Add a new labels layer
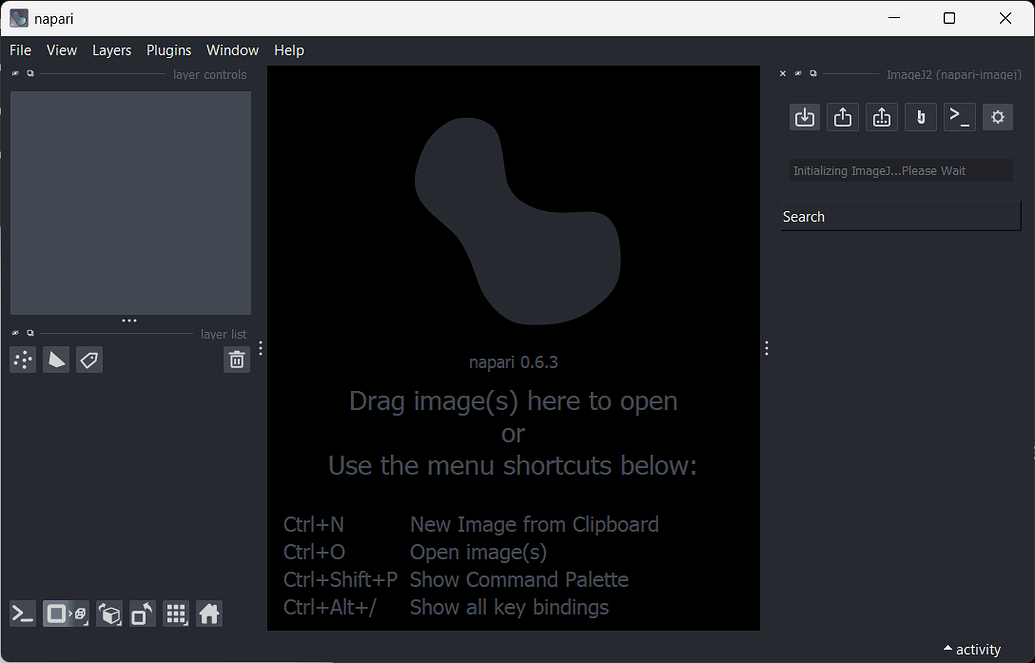This screenshot has height=663, width=1035. pos(89,360)
